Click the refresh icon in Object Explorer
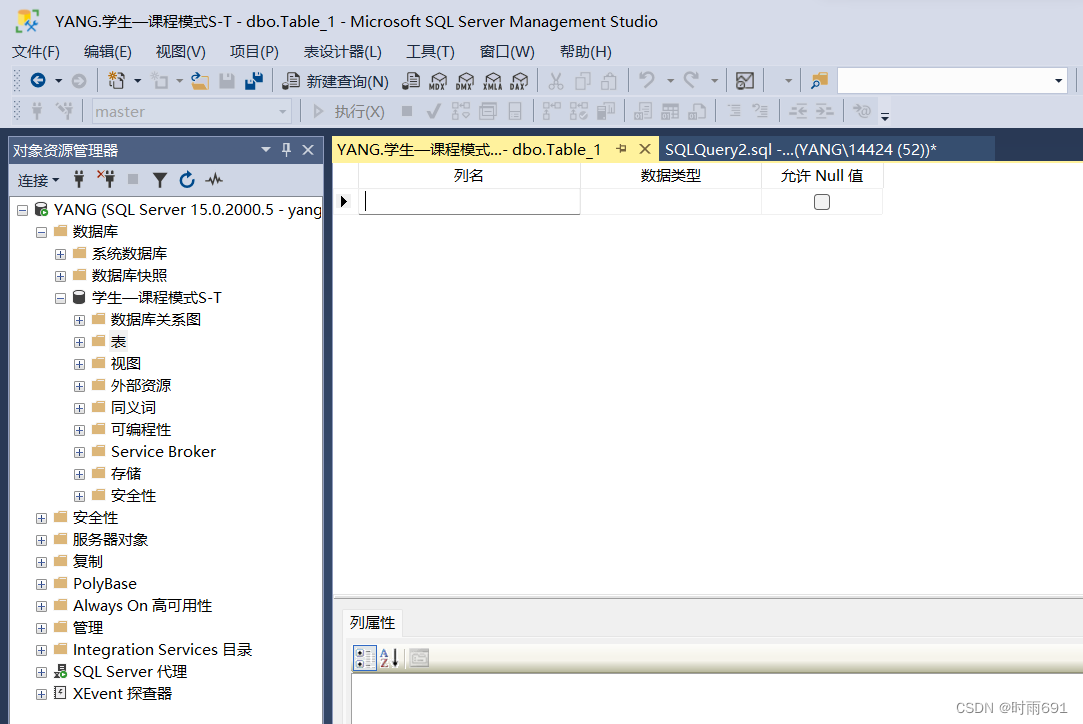Image resolution: width=1083 pixels, height=724 pixels. pos(186,180)
